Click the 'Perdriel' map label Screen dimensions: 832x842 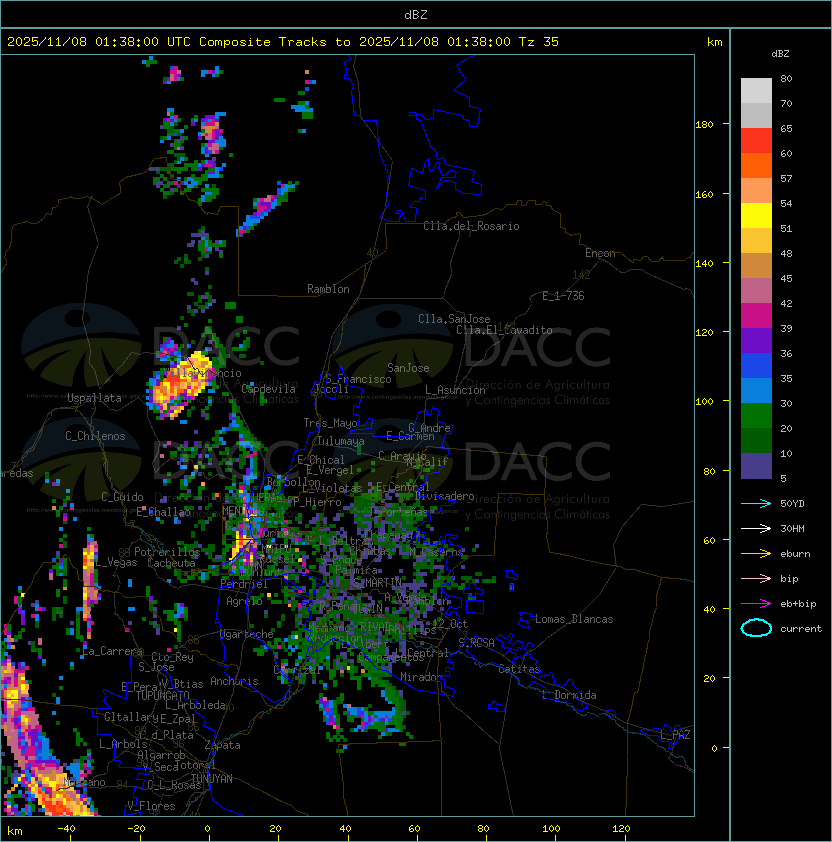point(244,584)
